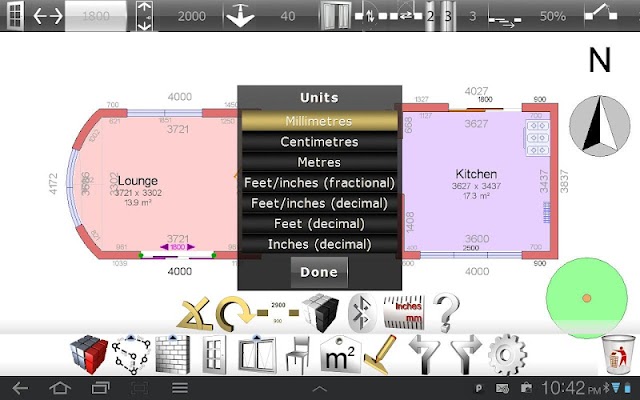
Task: Flip the window vertically with up-down arrows
Action: (369, 16)
